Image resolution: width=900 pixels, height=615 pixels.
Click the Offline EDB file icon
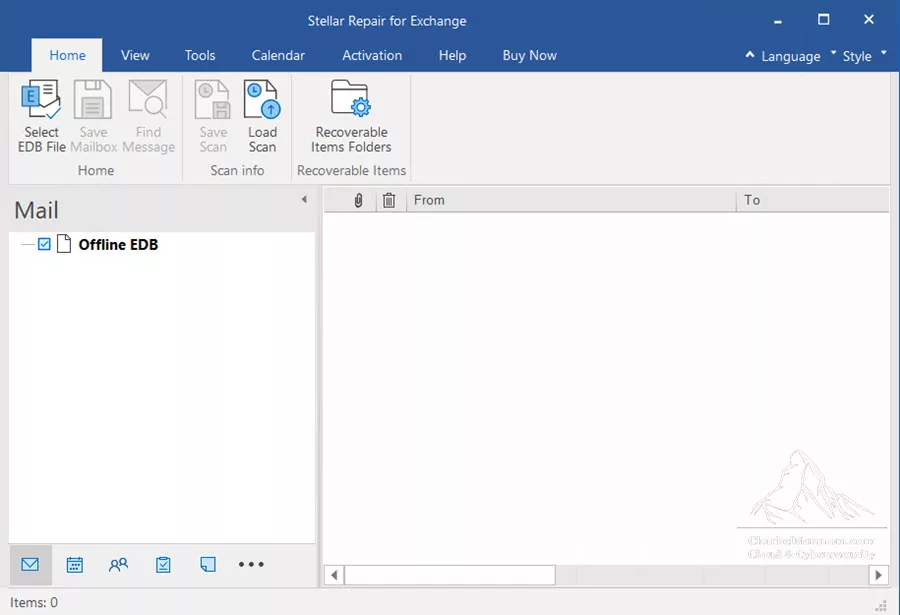point(64,244)
